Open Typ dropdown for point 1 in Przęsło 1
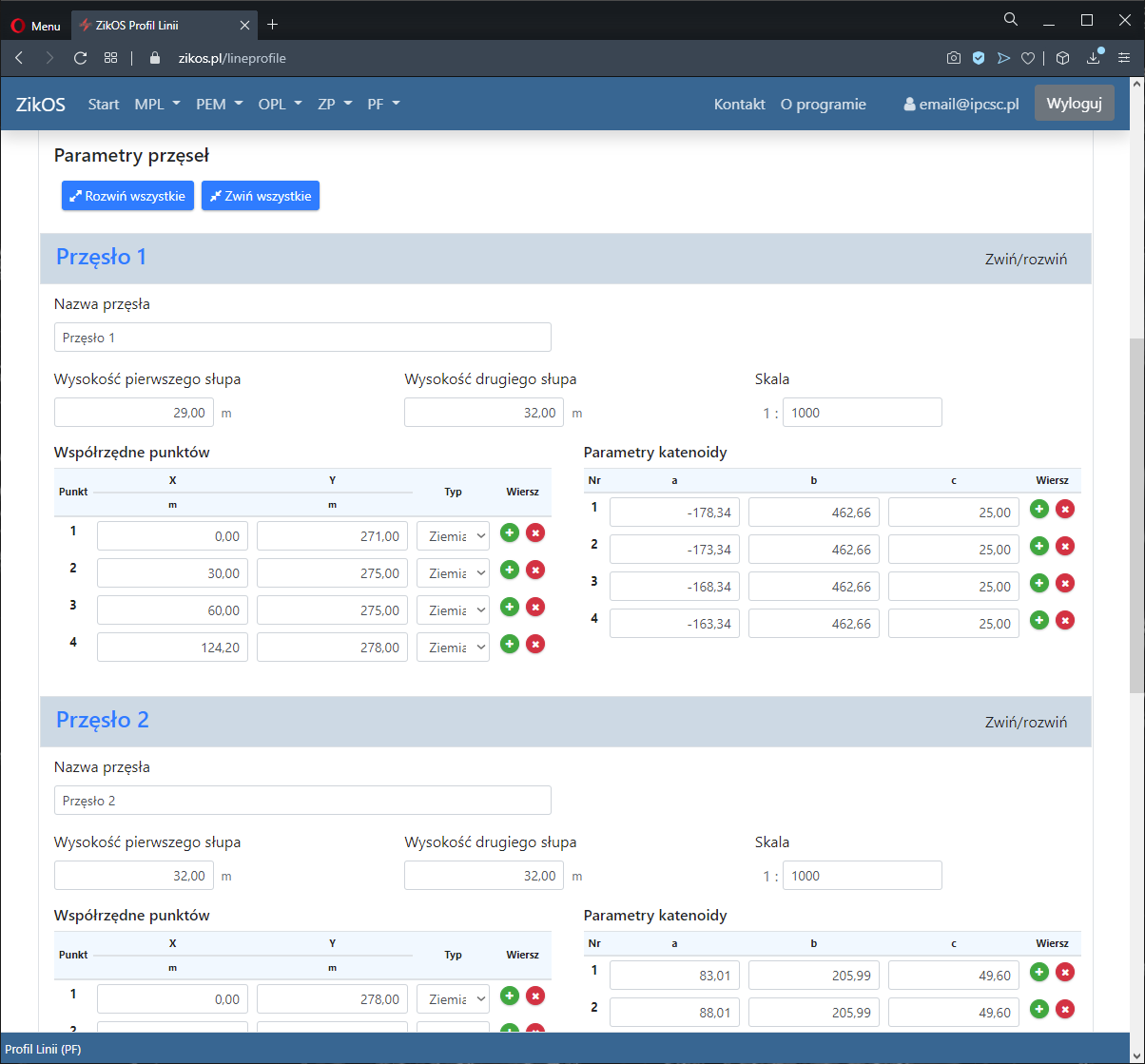Screen dimensions: 1145x1064 pyautogui.click(x=453, y=536)
